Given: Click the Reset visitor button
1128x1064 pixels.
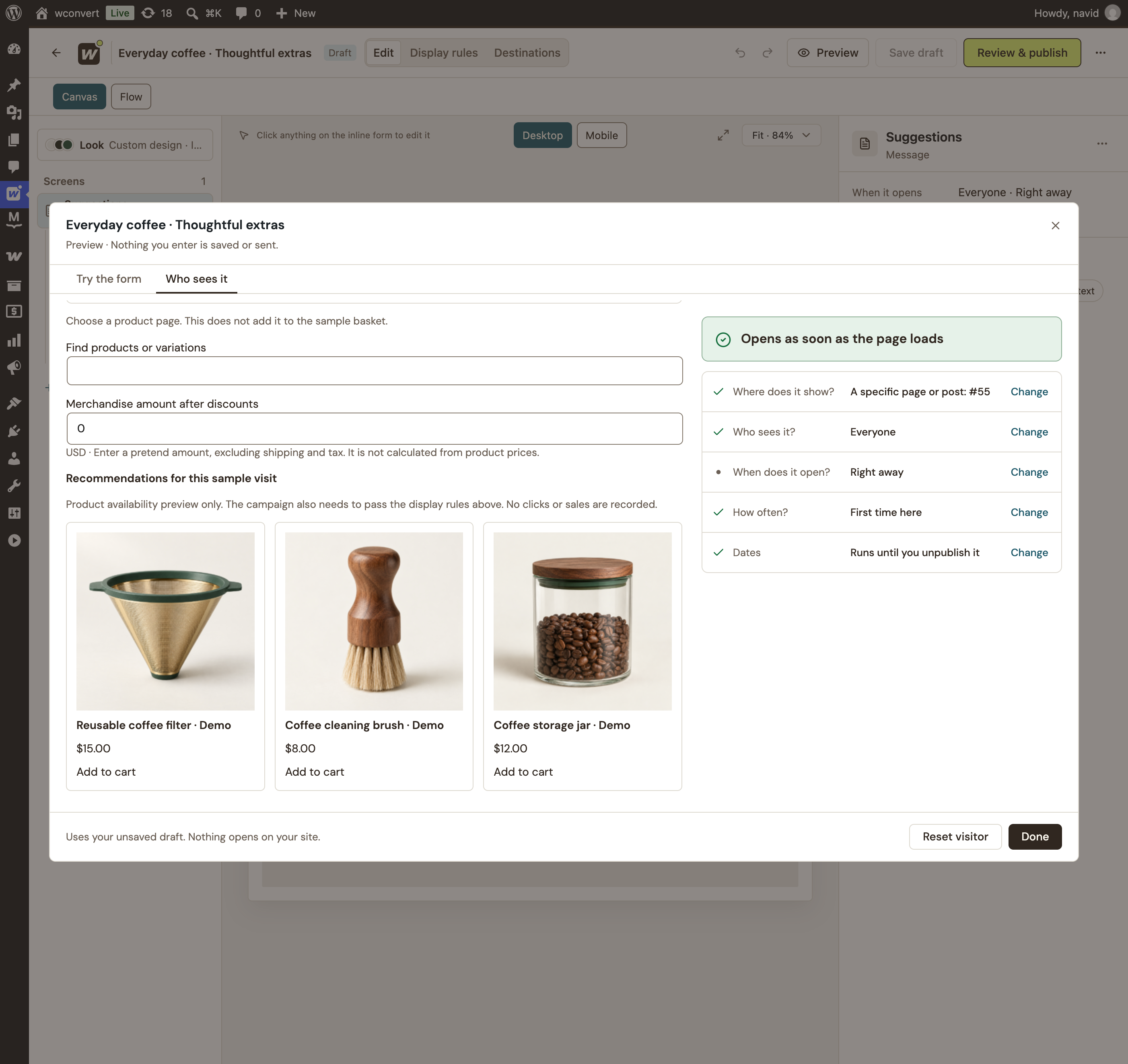Looking at the screenshot, I should 955,836.
